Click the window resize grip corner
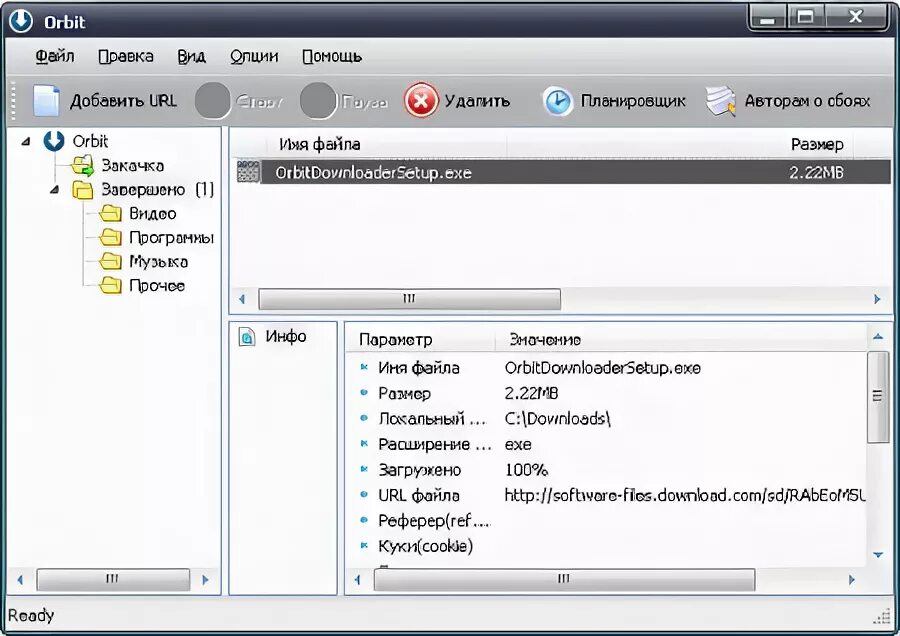Viewport: 900px width, 636px height. coord(881,616)
